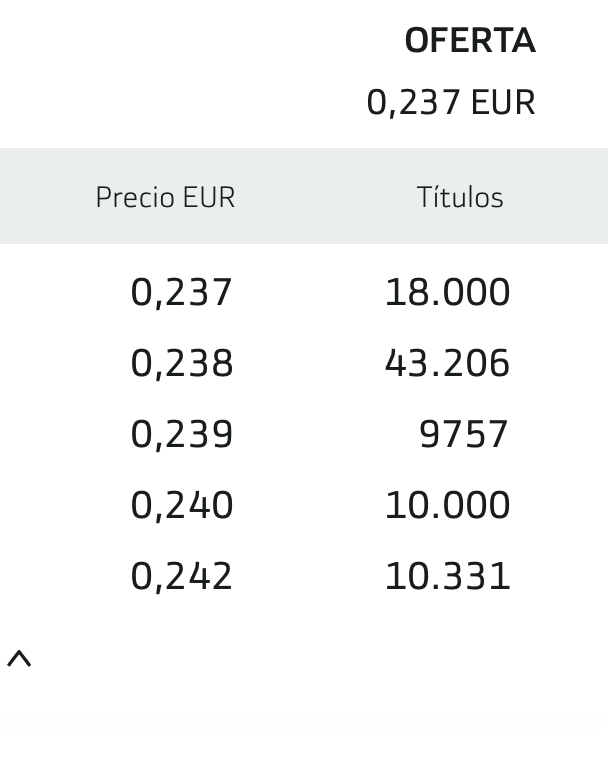Select the 0,240 price cell
The height and width of the screenshot is (765, 608).
pos(182,505)
